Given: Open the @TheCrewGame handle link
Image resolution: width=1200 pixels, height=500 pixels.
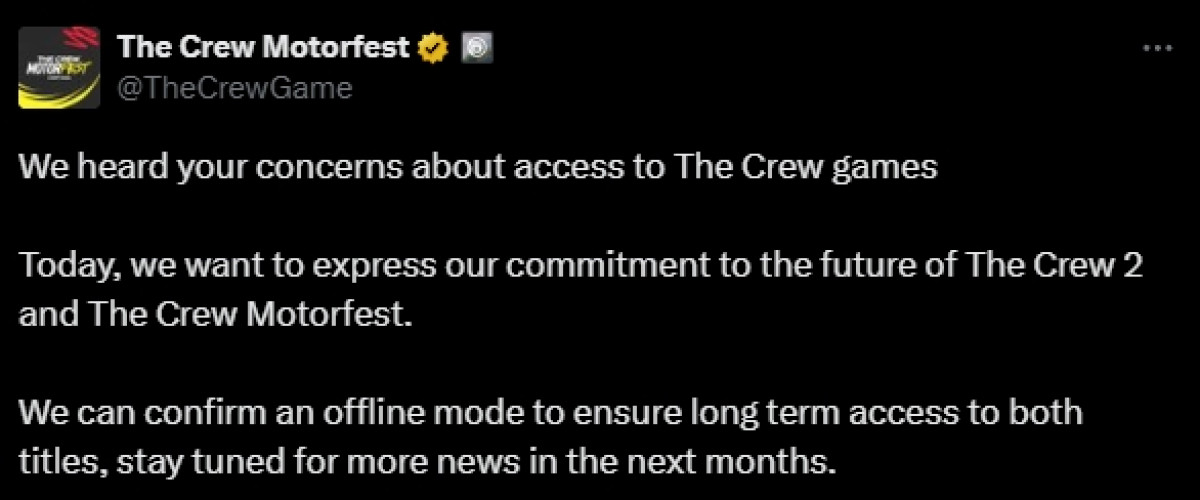Looking at the screenshot, I should point(235,88).
